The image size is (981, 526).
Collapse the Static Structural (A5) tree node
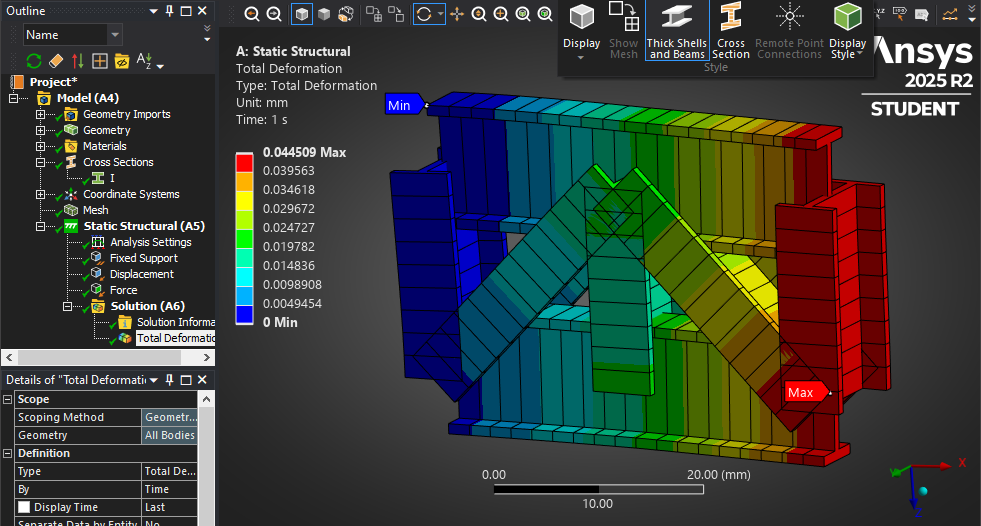tap(41, 226)
